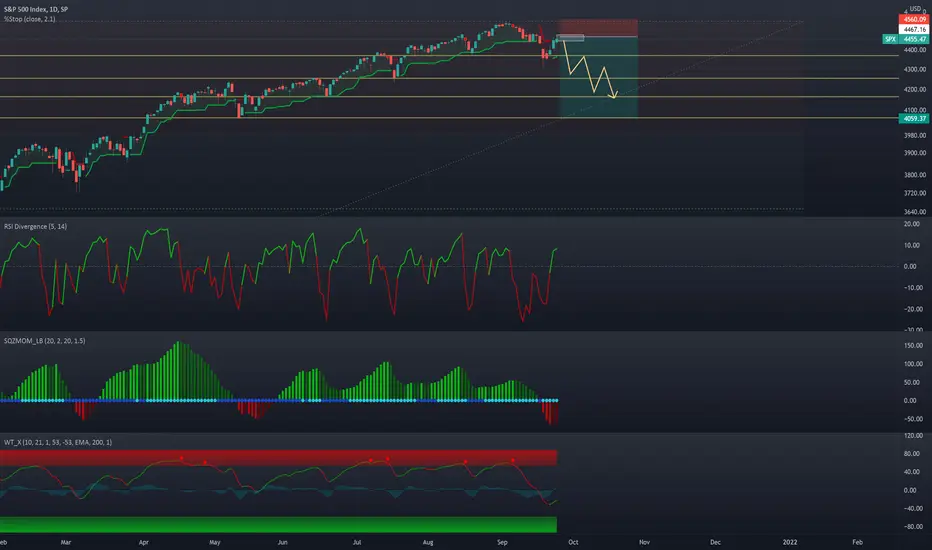Image resolution: width=932 pixels, height=550 pixels.
Task: Click the WT_X green oversold band
Action: (x=278, y=524)
